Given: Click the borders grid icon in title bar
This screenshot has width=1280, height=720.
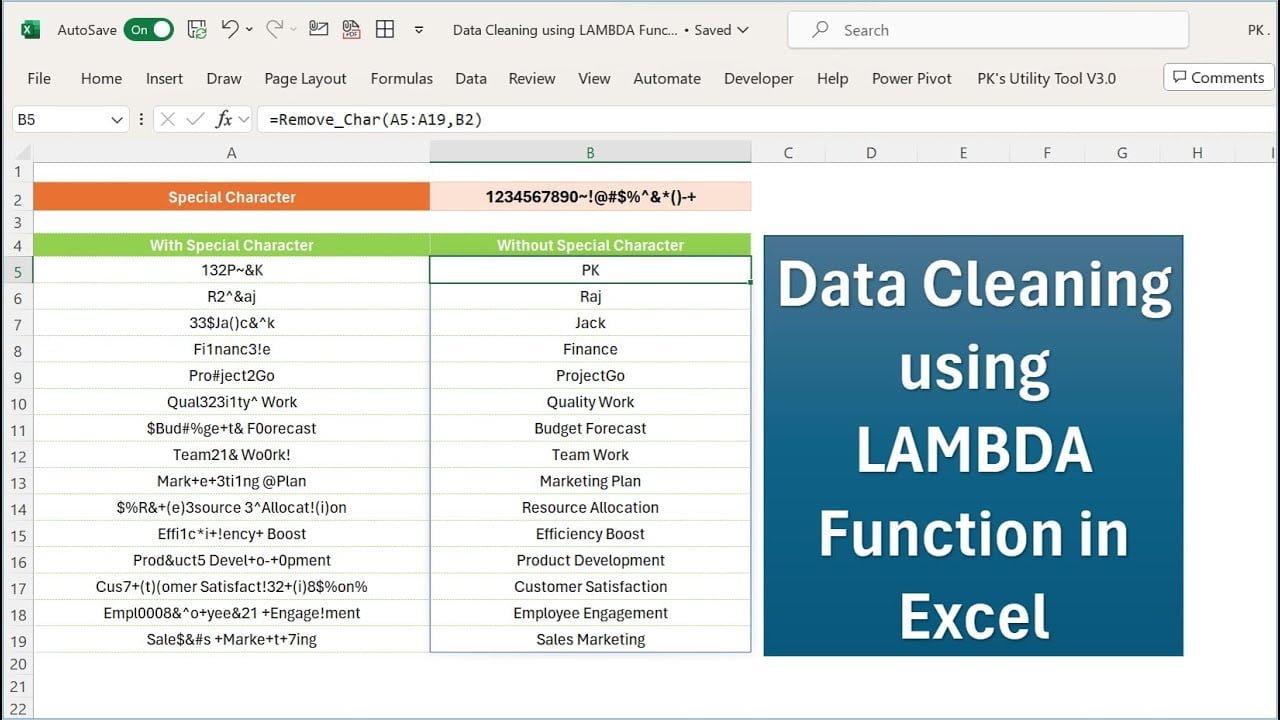Looking at the screenshot, I should (x=385, y=29).
